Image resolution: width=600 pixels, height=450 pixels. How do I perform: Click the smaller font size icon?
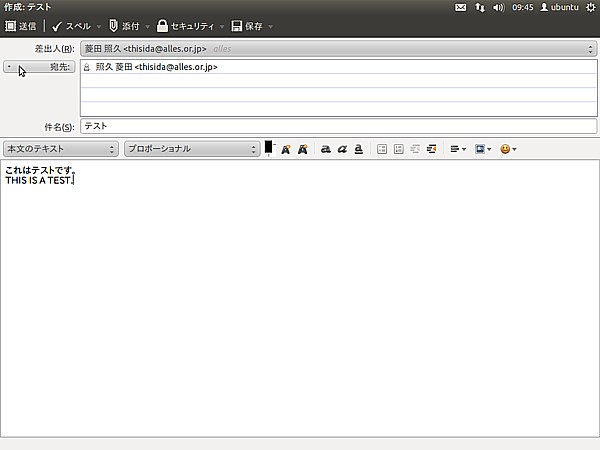pos(286,149)
